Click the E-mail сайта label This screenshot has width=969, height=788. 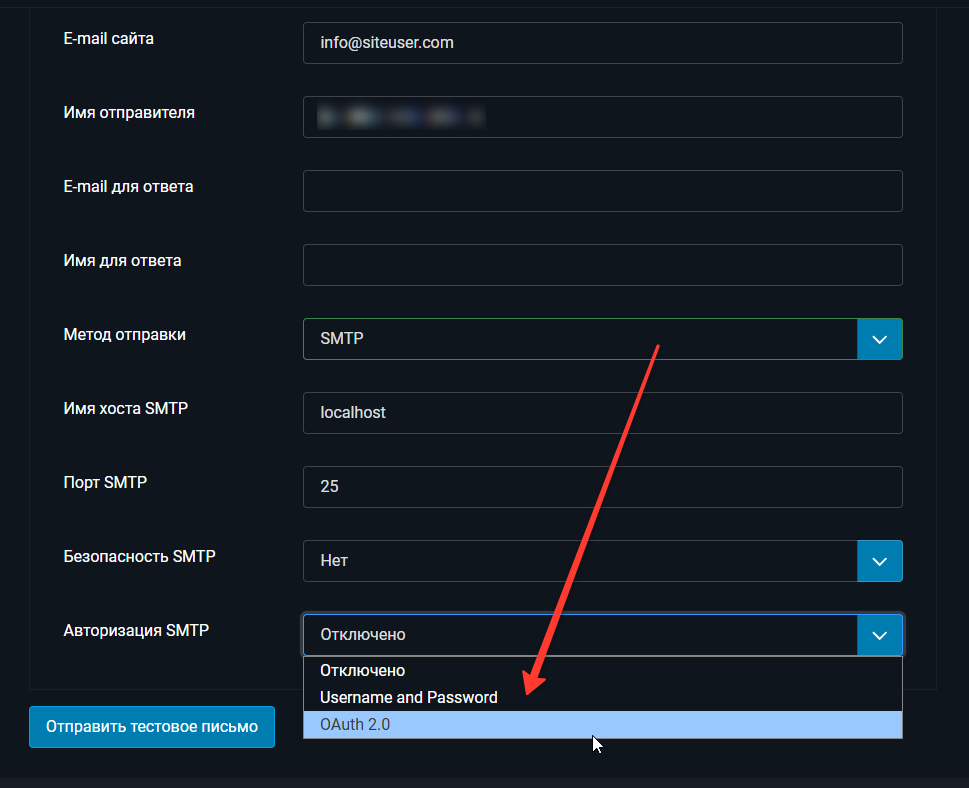[108, 38]
